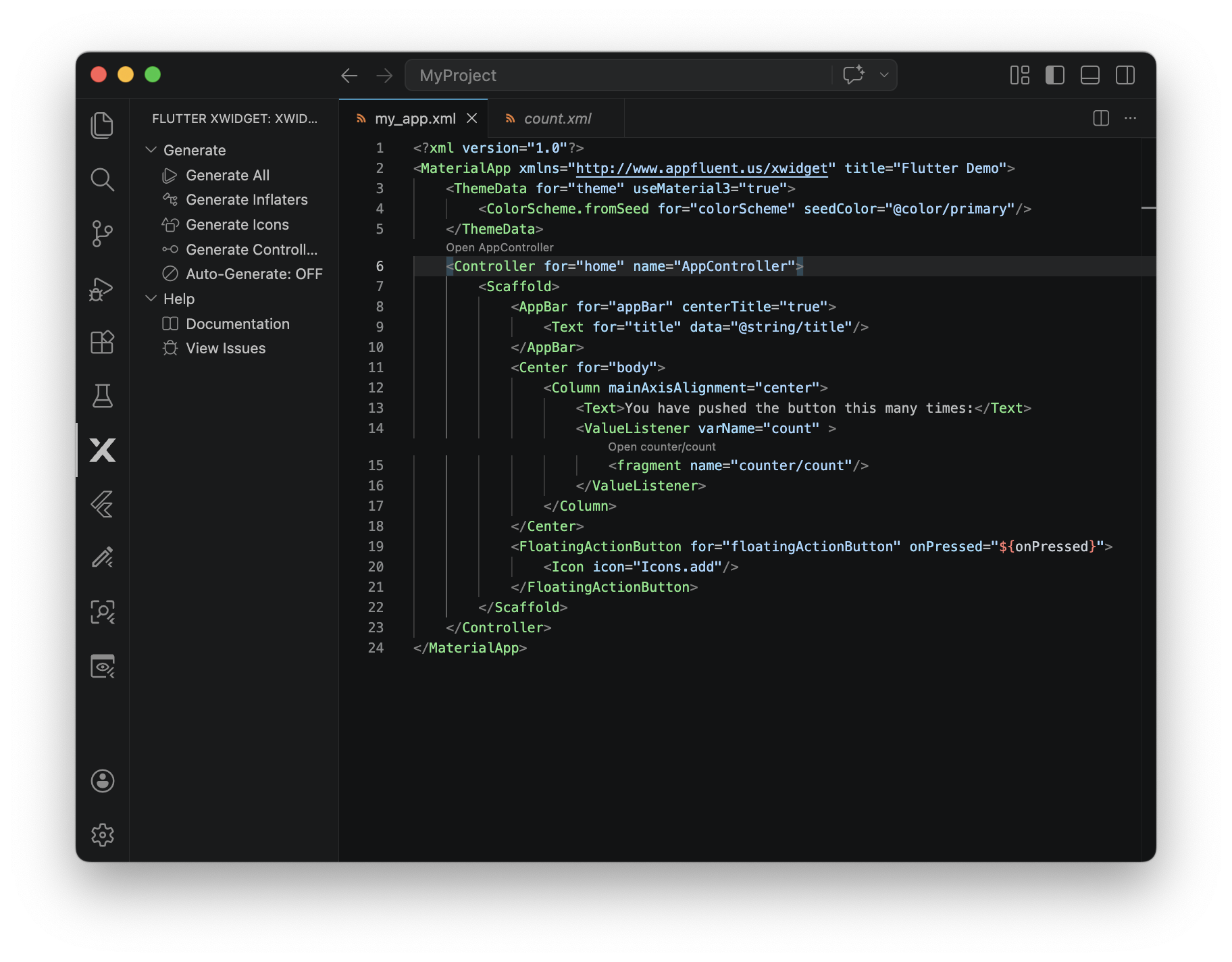Open the Source Control view
The height and width of the screenshot is (962, 1232).
tap(102, 234)
